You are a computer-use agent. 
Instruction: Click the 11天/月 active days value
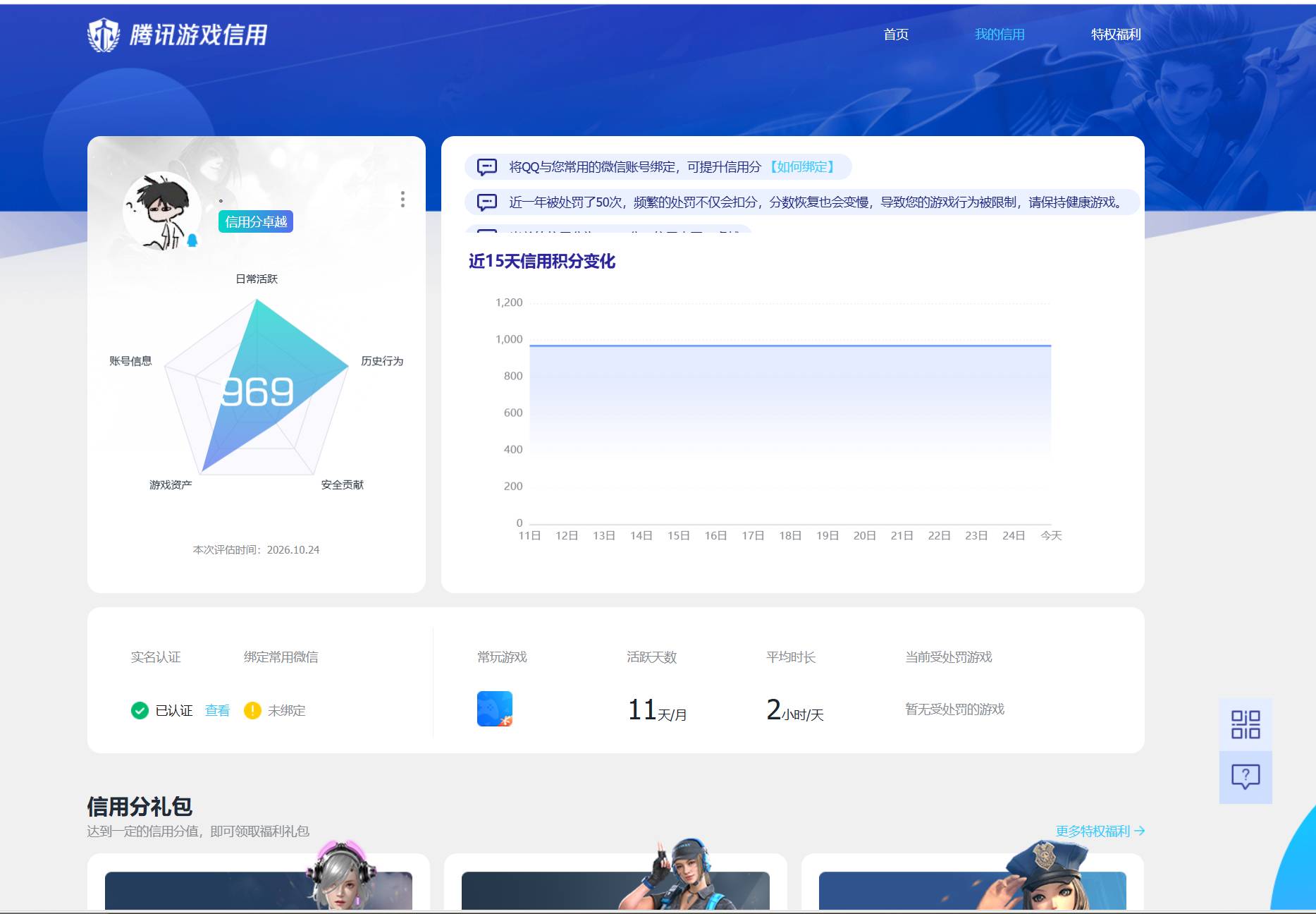tap(657, 710)
